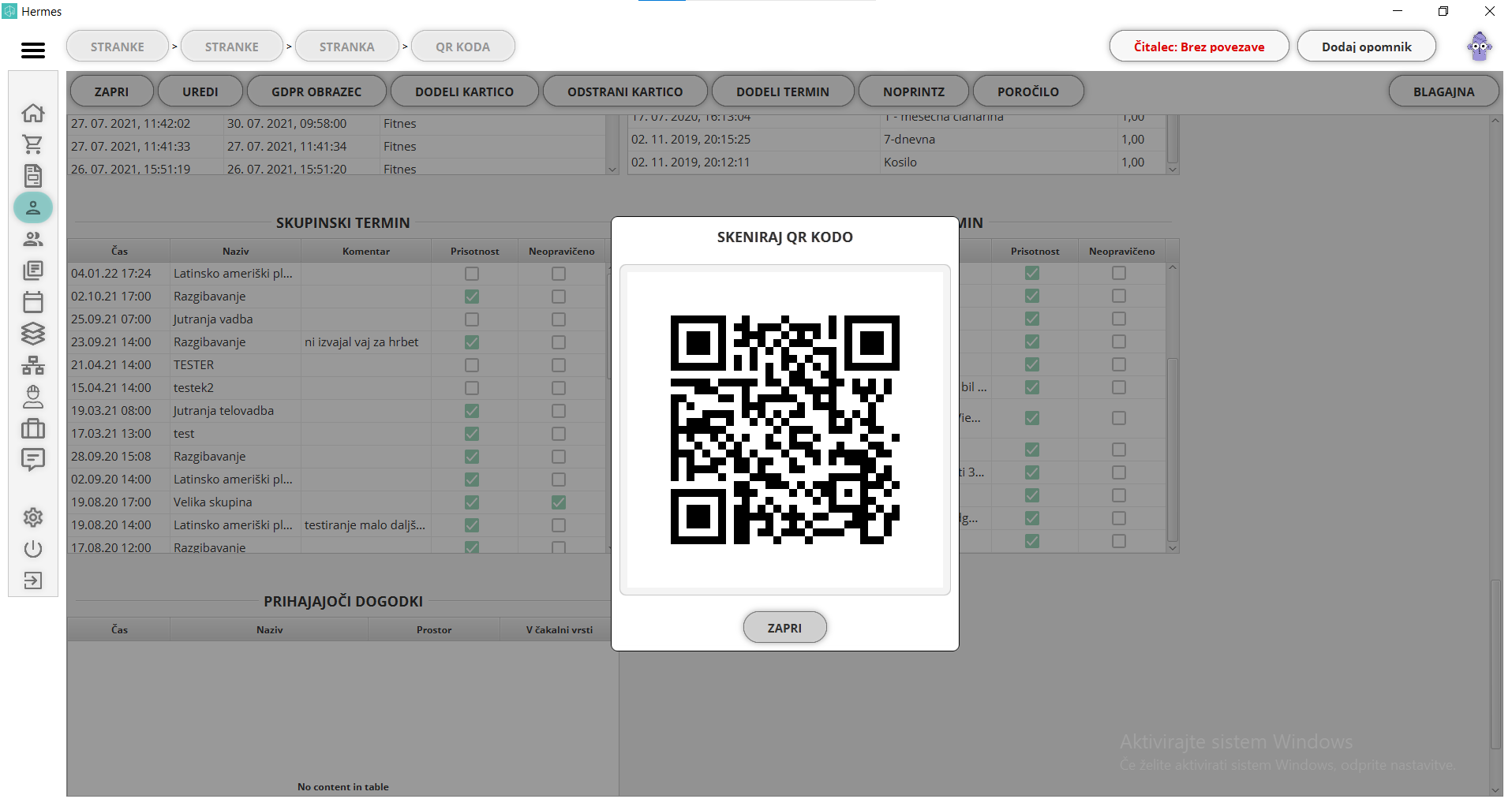
Task: Toggle Prisotnost for 17.03.21 test row
Action: point(472,434)
